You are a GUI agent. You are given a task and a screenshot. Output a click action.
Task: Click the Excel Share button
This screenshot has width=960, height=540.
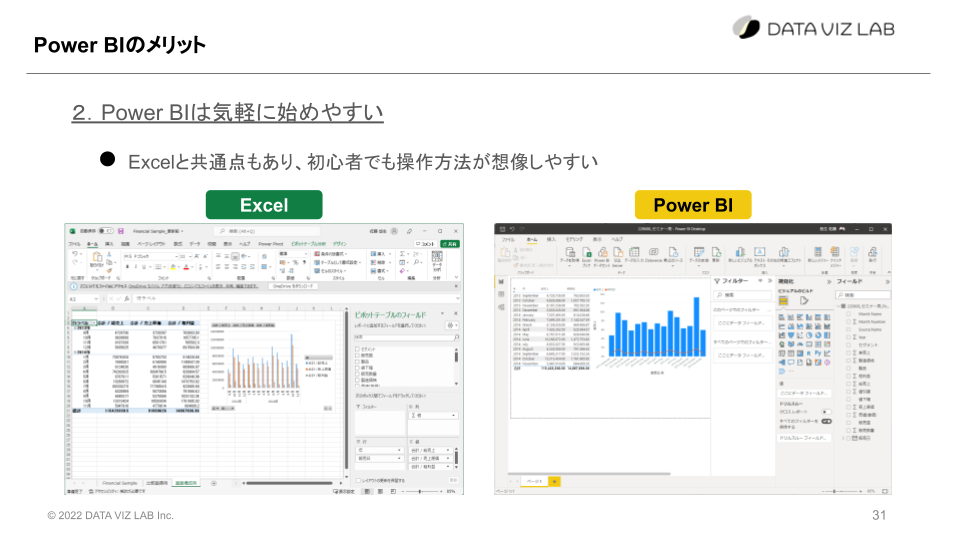(451, 244)
